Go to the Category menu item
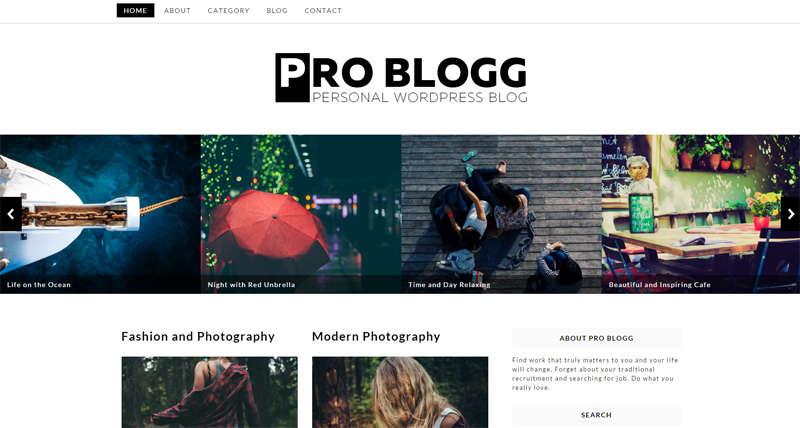This screenshot has width=800, height=428. coord(229,10)
